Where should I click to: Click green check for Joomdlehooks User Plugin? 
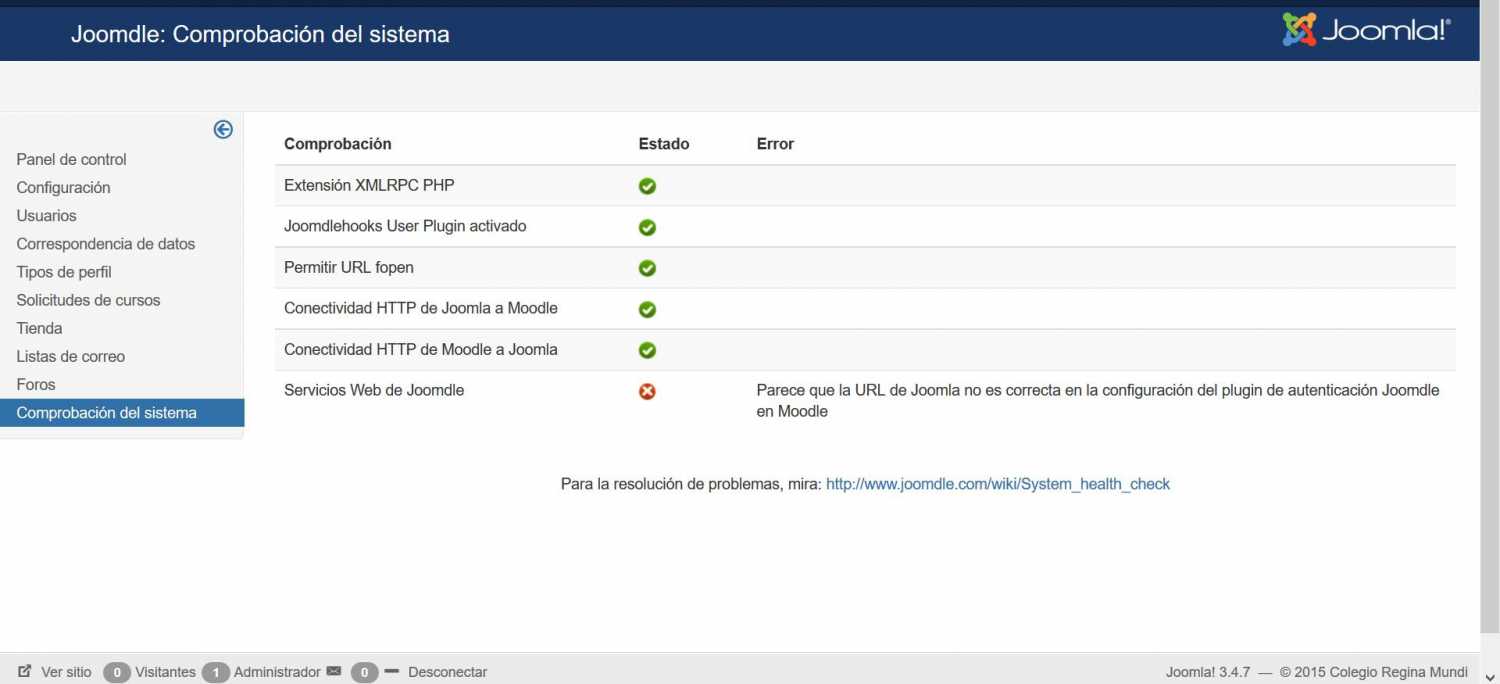tap(647, 227)
